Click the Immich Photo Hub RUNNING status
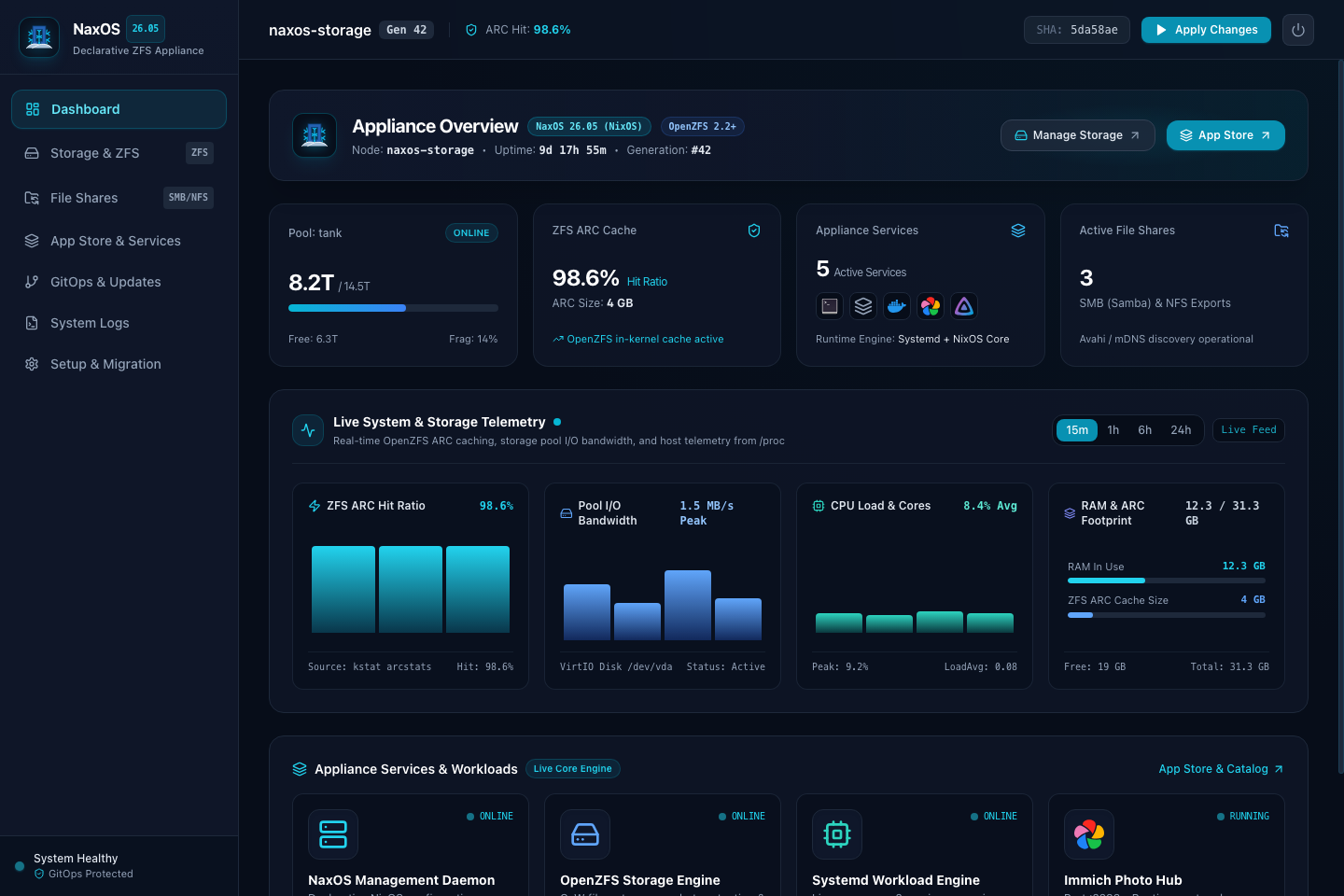This screenshot has height=896, width=1344. [x=1243, y=817]
